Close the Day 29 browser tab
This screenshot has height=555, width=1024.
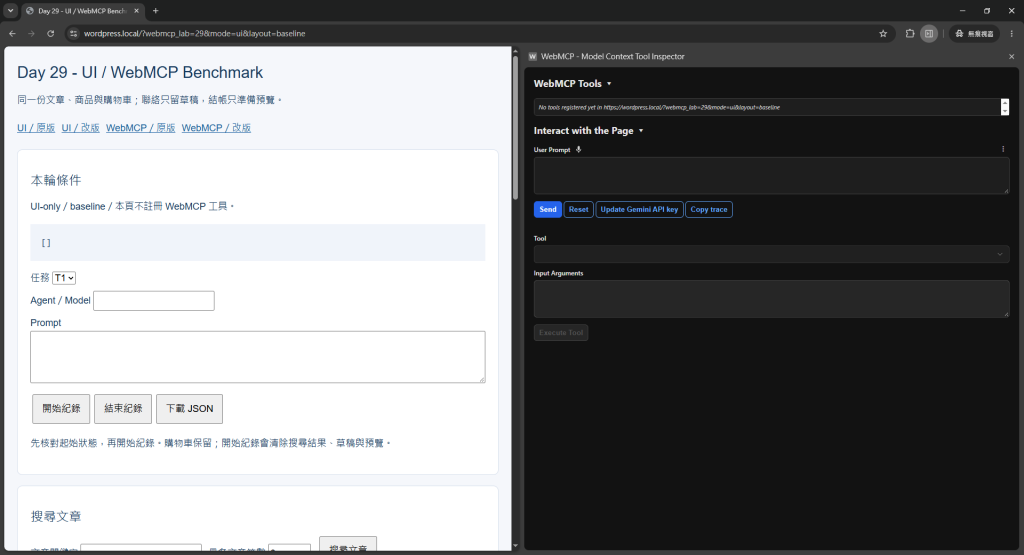136,10
